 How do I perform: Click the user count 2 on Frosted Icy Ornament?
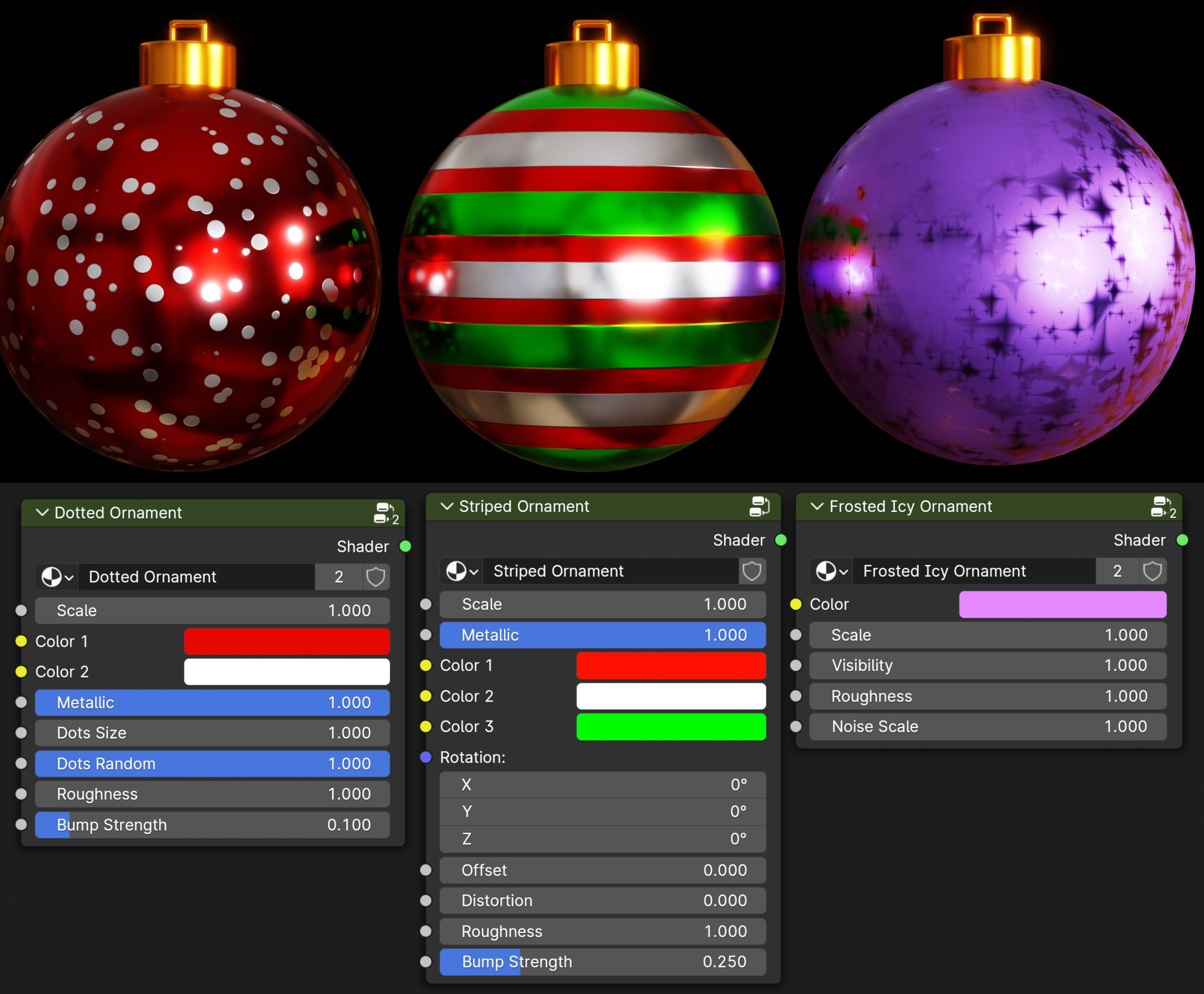(x=1116, y=571)
